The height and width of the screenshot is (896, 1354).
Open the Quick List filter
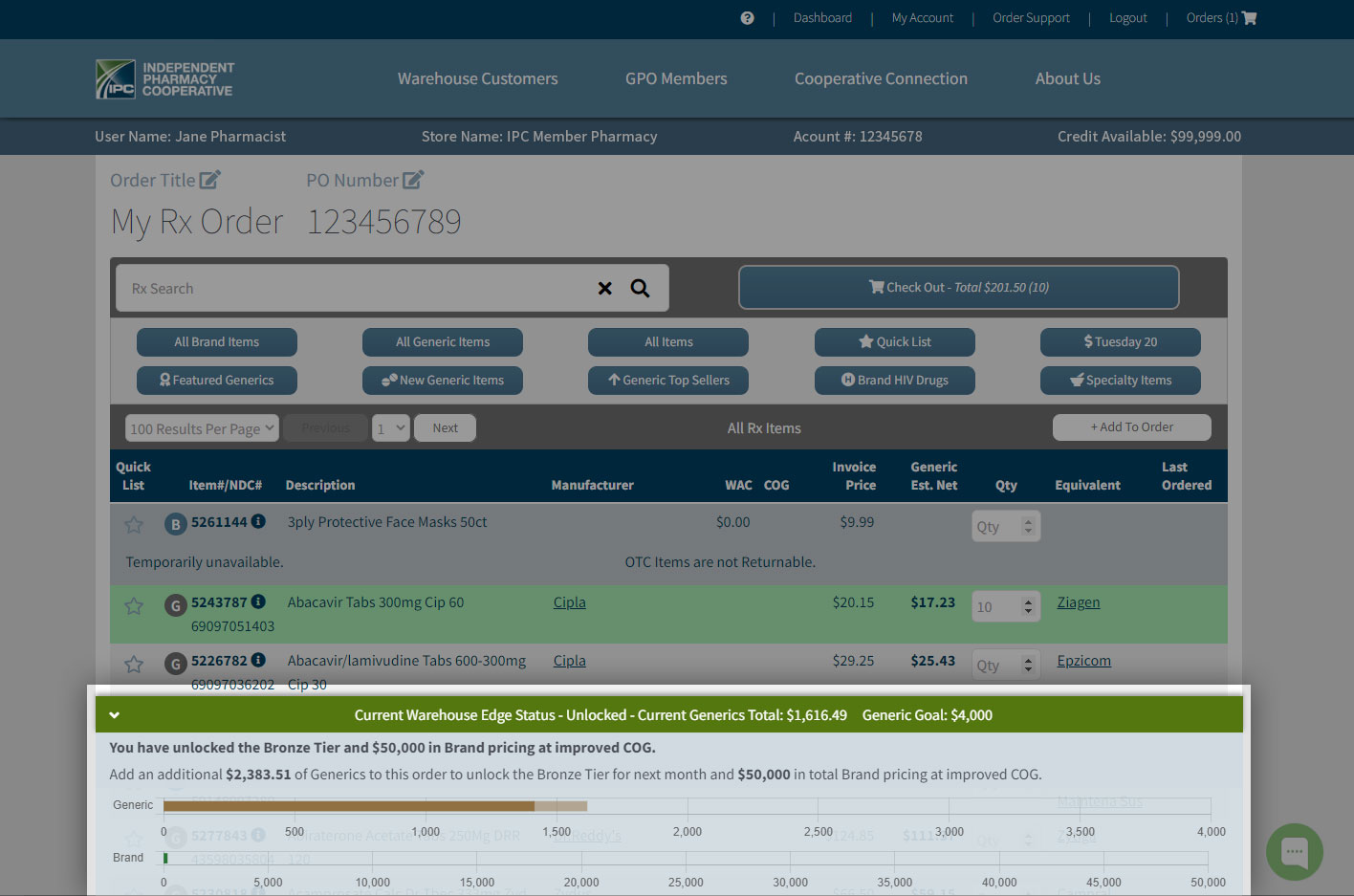click(895, 342)
